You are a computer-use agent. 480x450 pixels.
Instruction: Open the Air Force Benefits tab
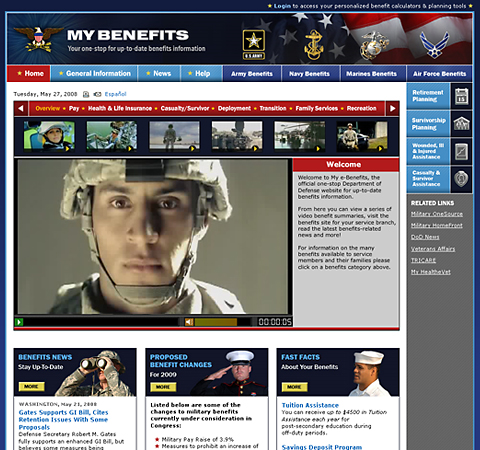(439, 74)
